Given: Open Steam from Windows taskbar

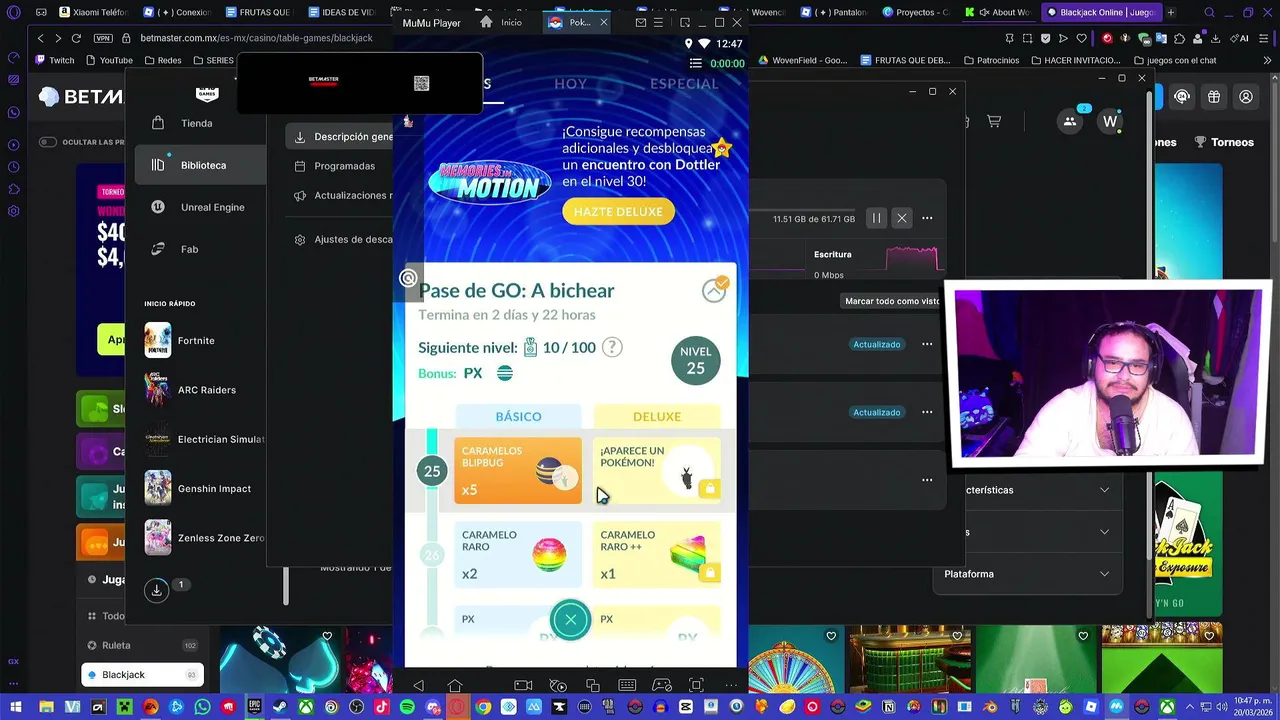Looking at the screenshot, I should (279, 707).
